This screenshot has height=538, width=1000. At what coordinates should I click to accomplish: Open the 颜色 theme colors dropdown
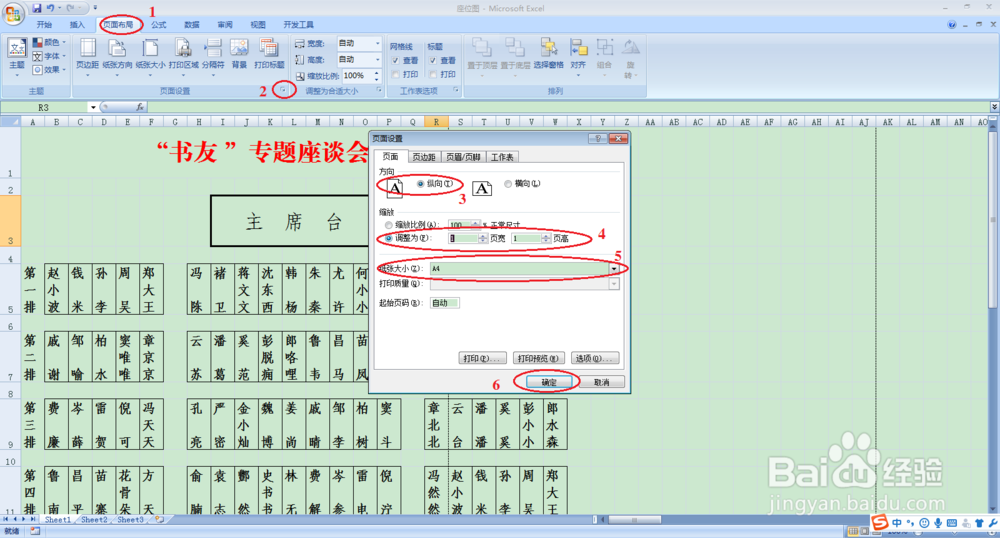[50, 42]
